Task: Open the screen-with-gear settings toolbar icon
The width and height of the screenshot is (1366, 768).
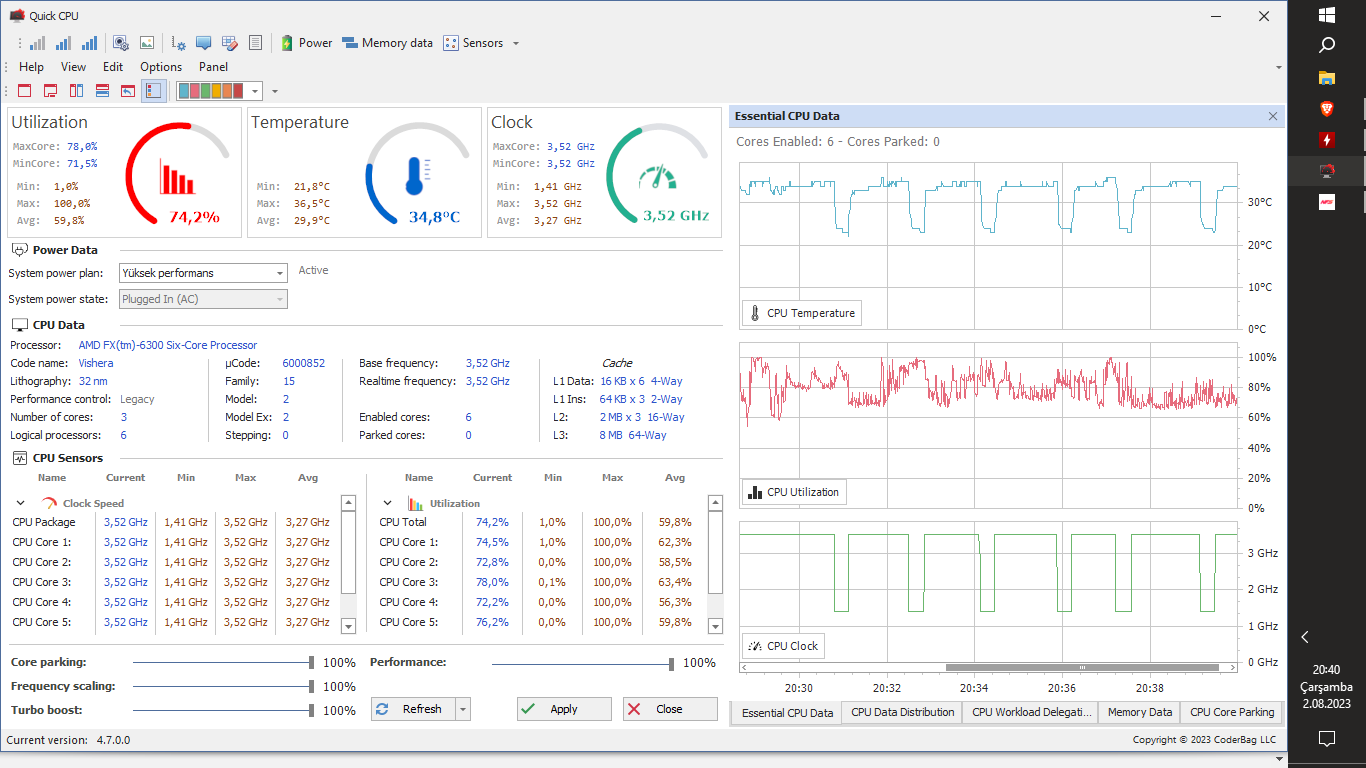Action: pyautogui.click(x=120, y=43)
